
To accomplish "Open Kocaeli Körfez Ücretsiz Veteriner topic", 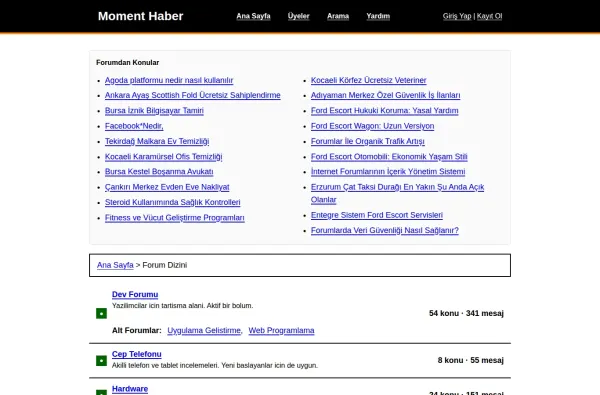I will pyautogui.click(x=368, y=80).
